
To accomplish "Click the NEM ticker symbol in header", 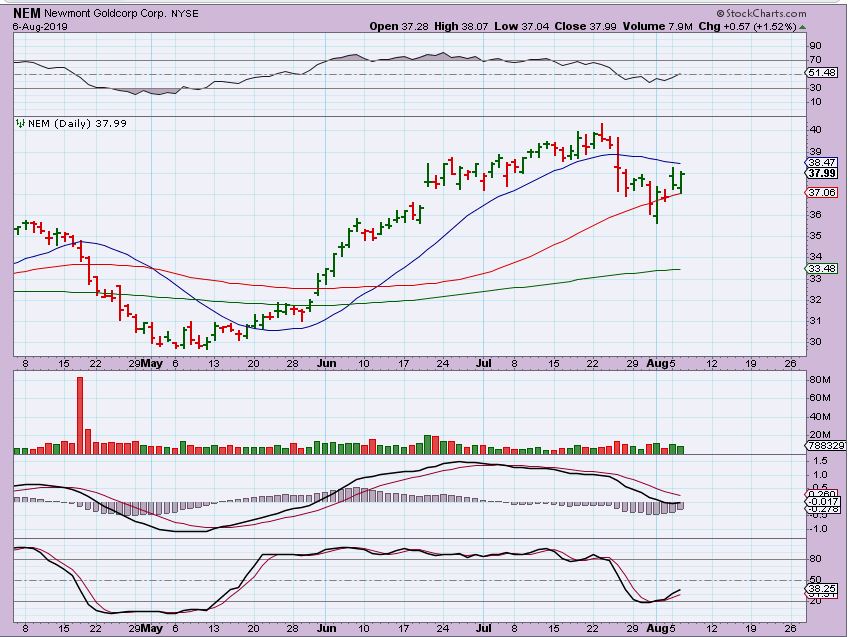I will 27,13.
